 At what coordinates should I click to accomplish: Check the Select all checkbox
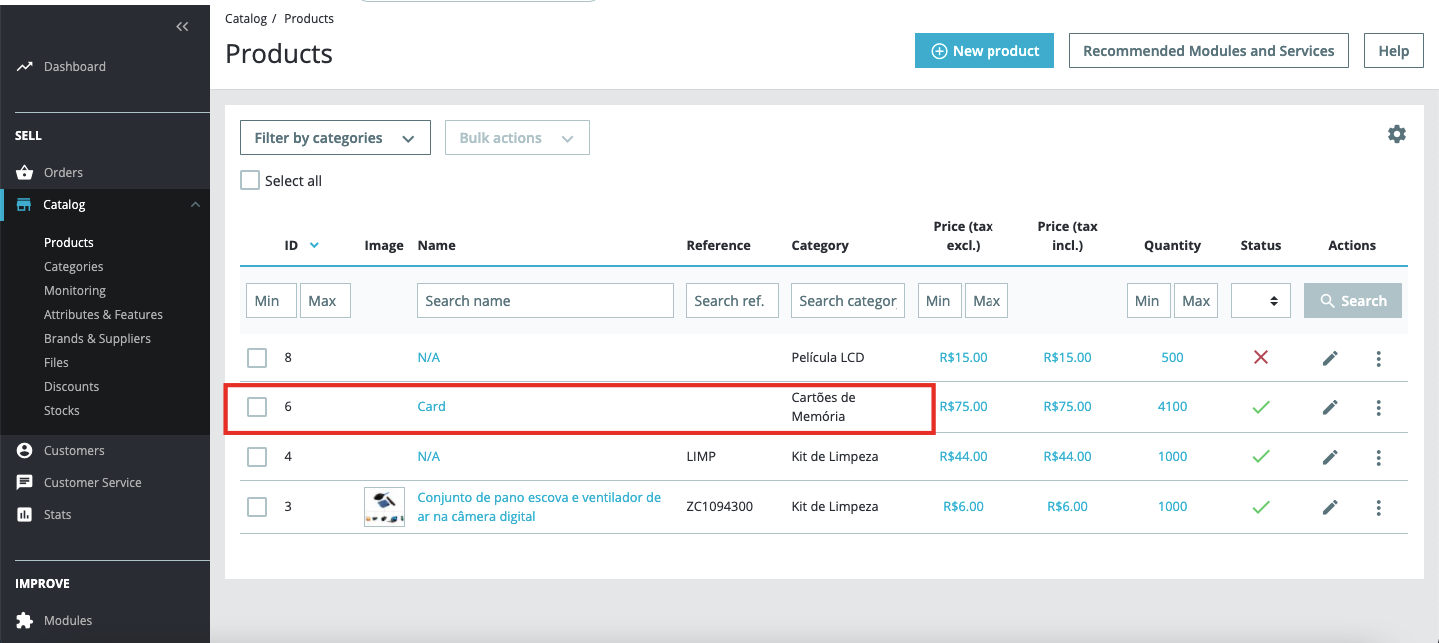[x=250, y=181]
